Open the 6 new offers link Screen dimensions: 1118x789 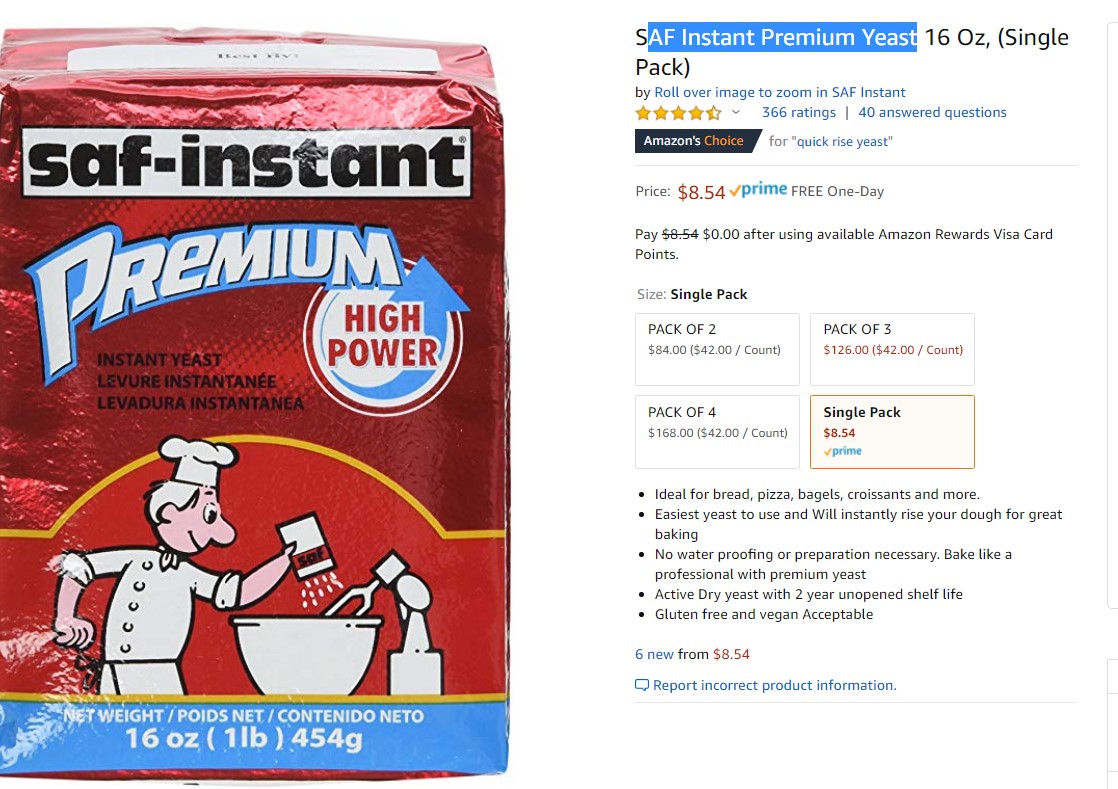655,654
